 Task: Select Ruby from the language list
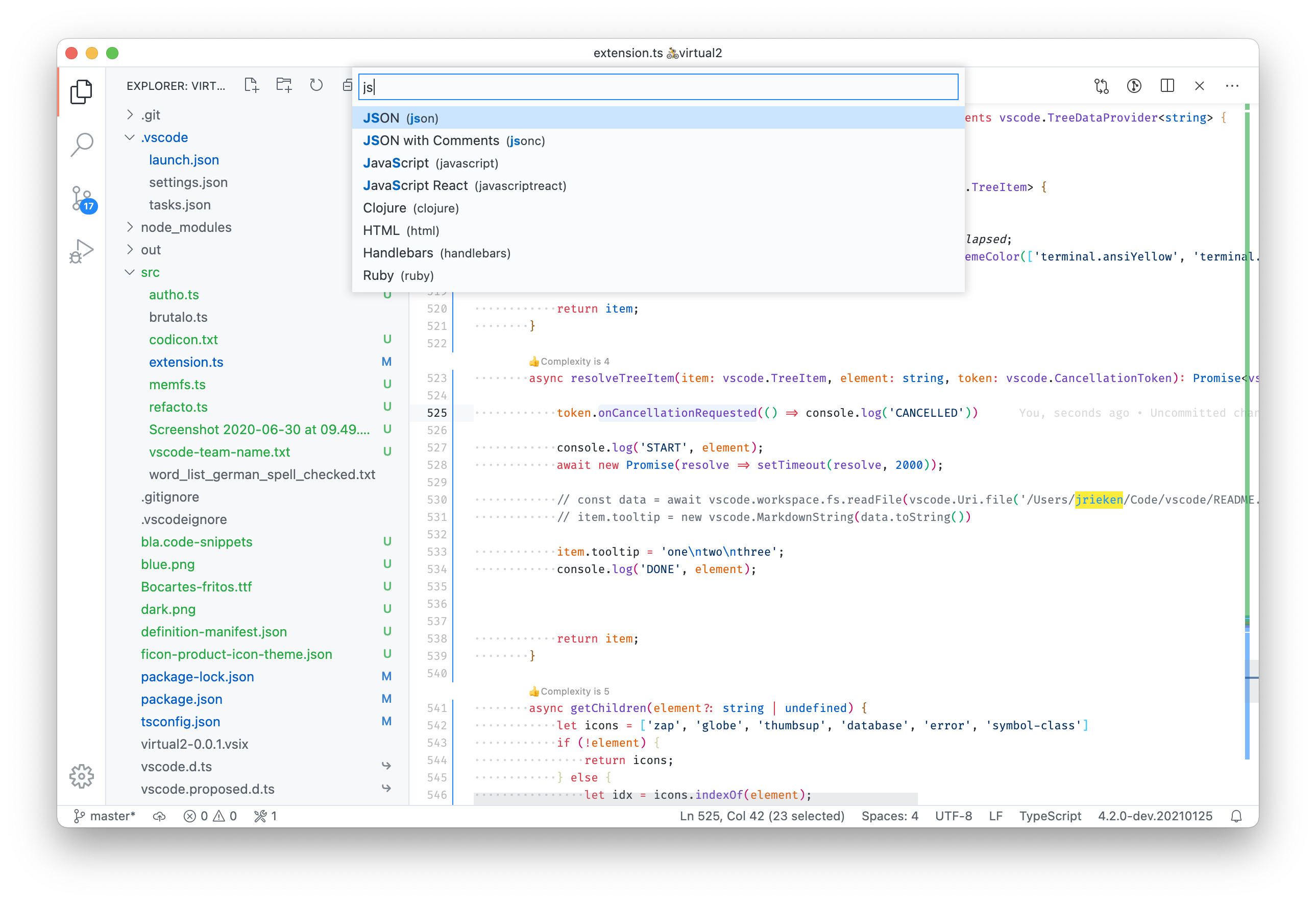coord(398,275)
